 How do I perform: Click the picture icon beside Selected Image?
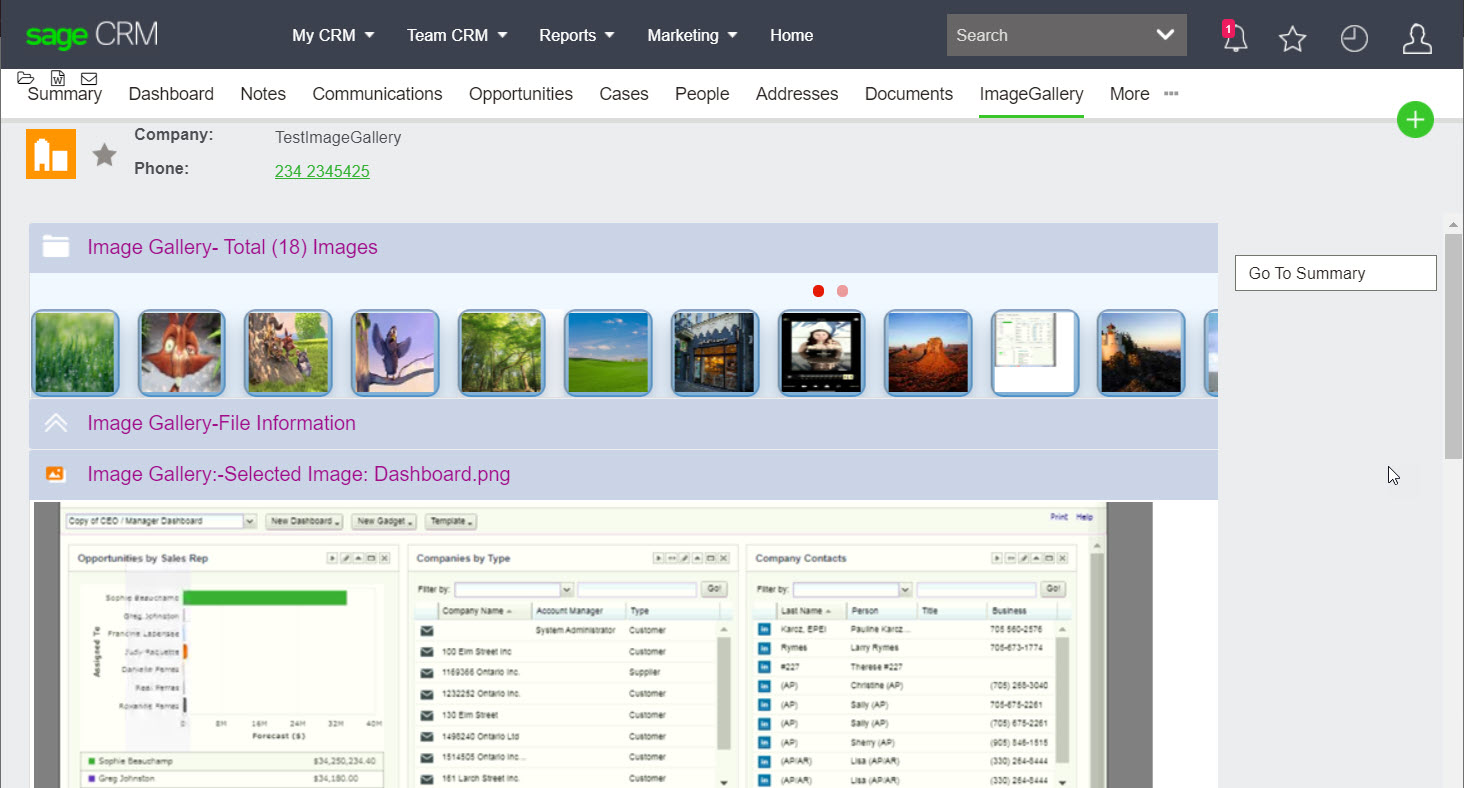tap(56, 474)
